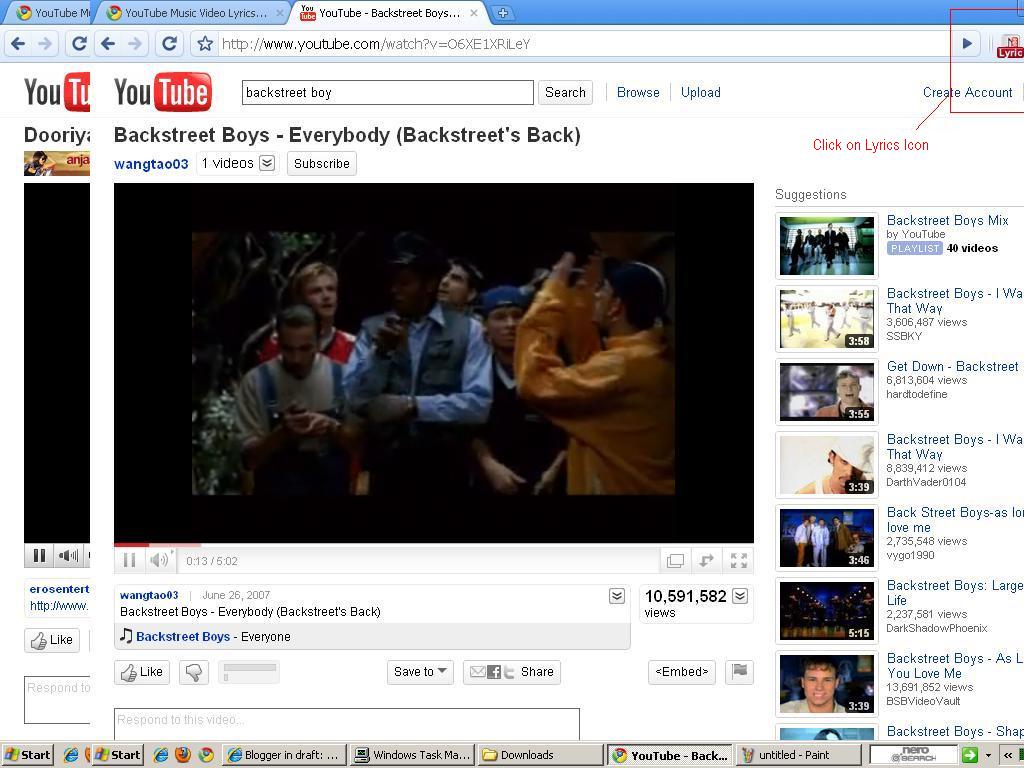Click the music note icon beside Backstreet Boys
This screenshot has height=768, width=1024.
pyautogui.click(x=126, y=635)
